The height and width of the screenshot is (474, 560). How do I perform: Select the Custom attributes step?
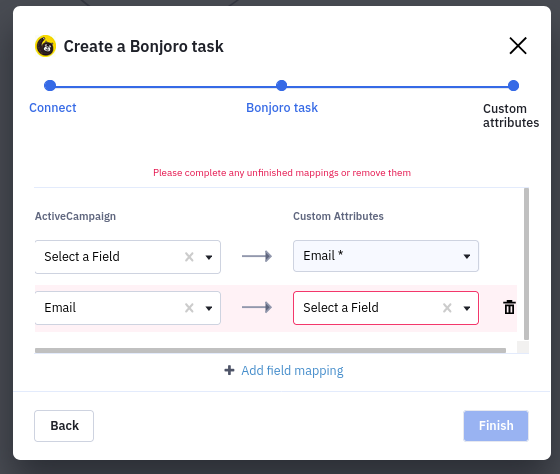tap(511, 115)
